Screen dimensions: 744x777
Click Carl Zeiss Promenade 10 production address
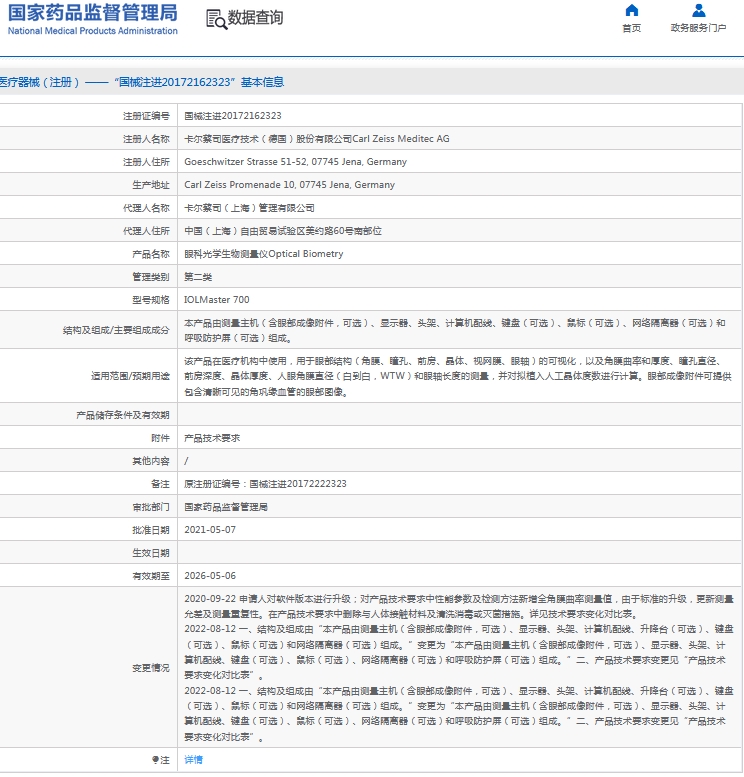[x=289, y=185]
